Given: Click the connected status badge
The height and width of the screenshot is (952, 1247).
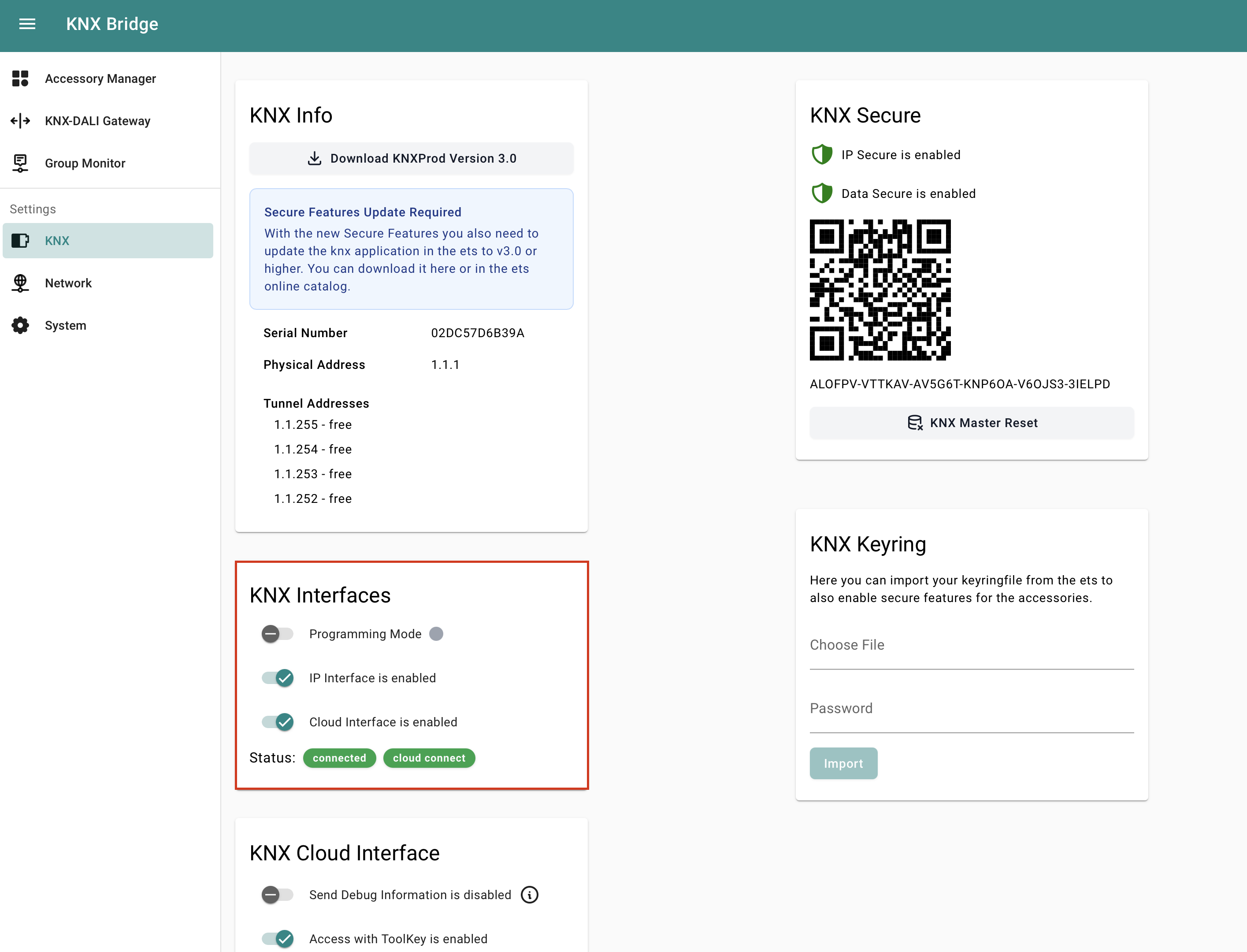Looking at the screenshot, I should tap(339, 758).
